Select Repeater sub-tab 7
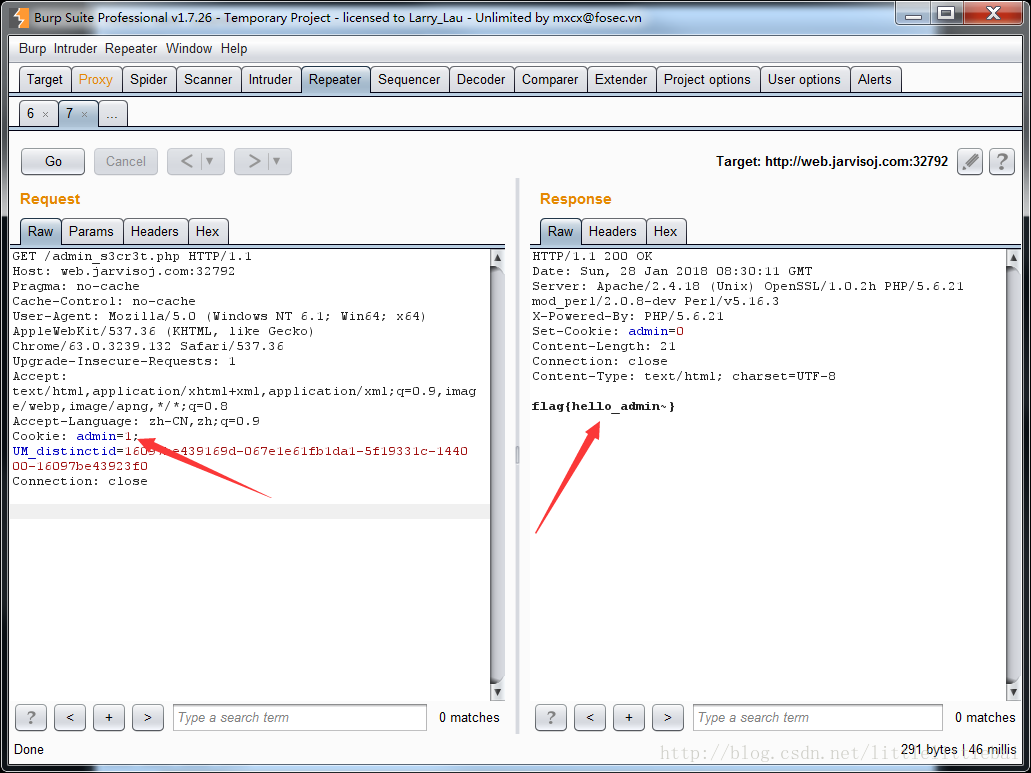This screenshot has width=1031, height=773. [69, 114]
